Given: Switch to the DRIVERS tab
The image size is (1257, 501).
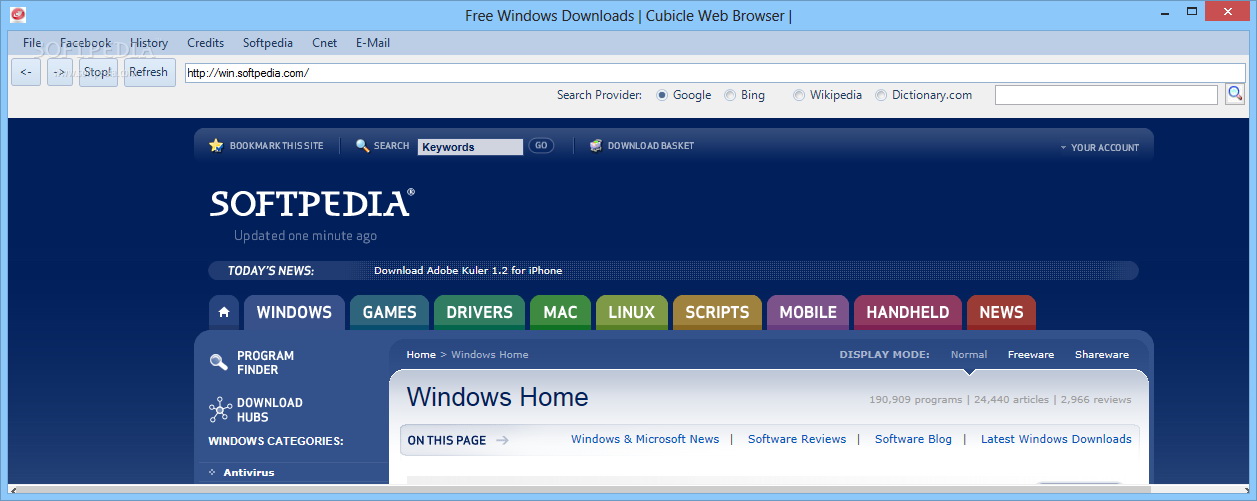Looking at the screenshot, I should 479,312.
